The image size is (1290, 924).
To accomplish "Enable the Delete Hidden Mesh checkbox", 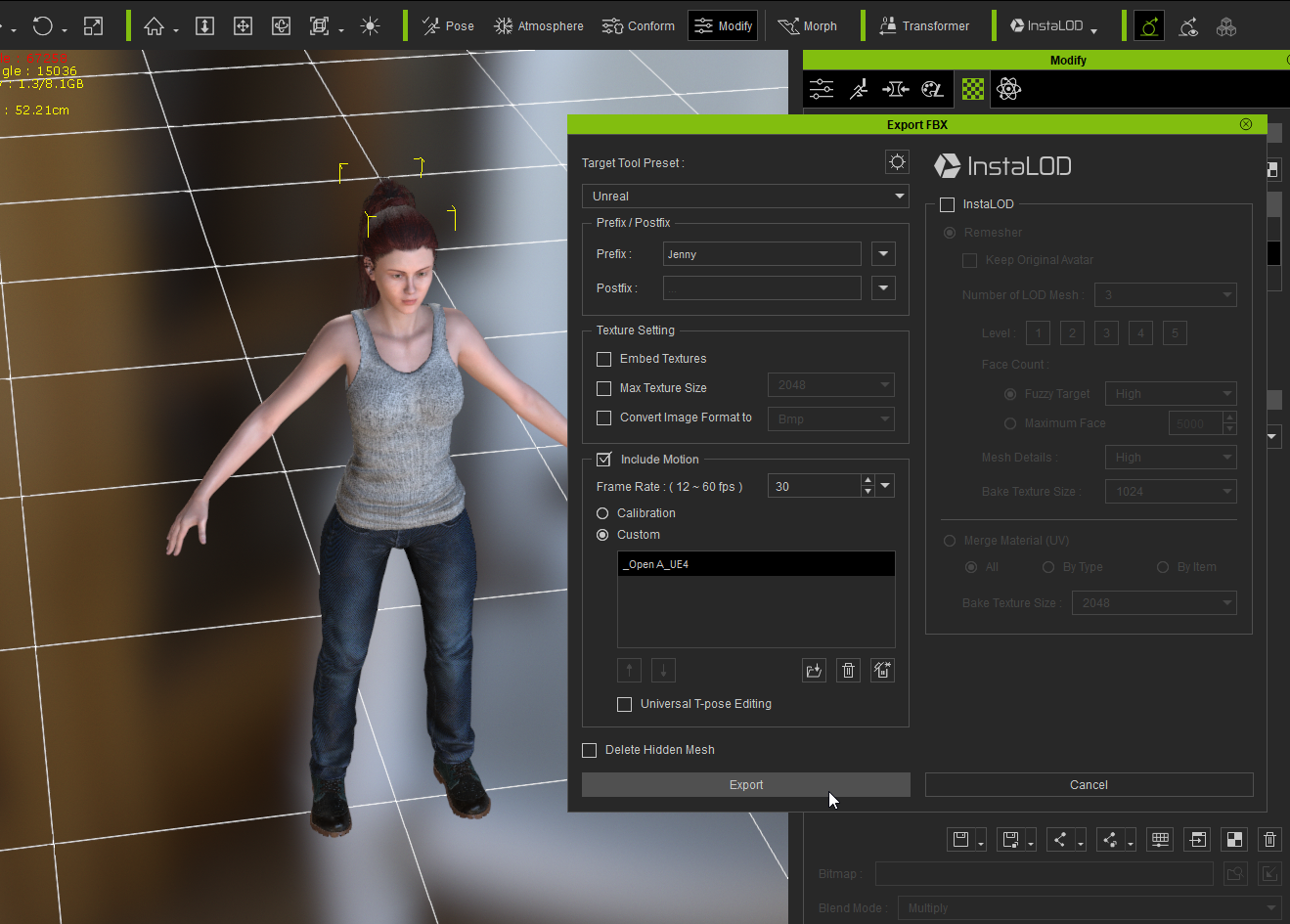I will (590, 750).
